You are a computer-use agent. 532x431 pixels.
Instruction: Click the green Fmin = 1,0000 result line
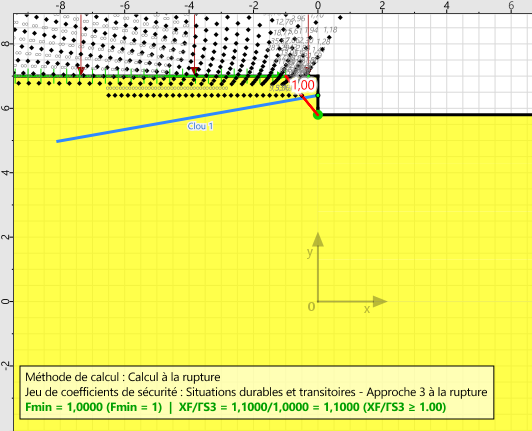[235, 407]
